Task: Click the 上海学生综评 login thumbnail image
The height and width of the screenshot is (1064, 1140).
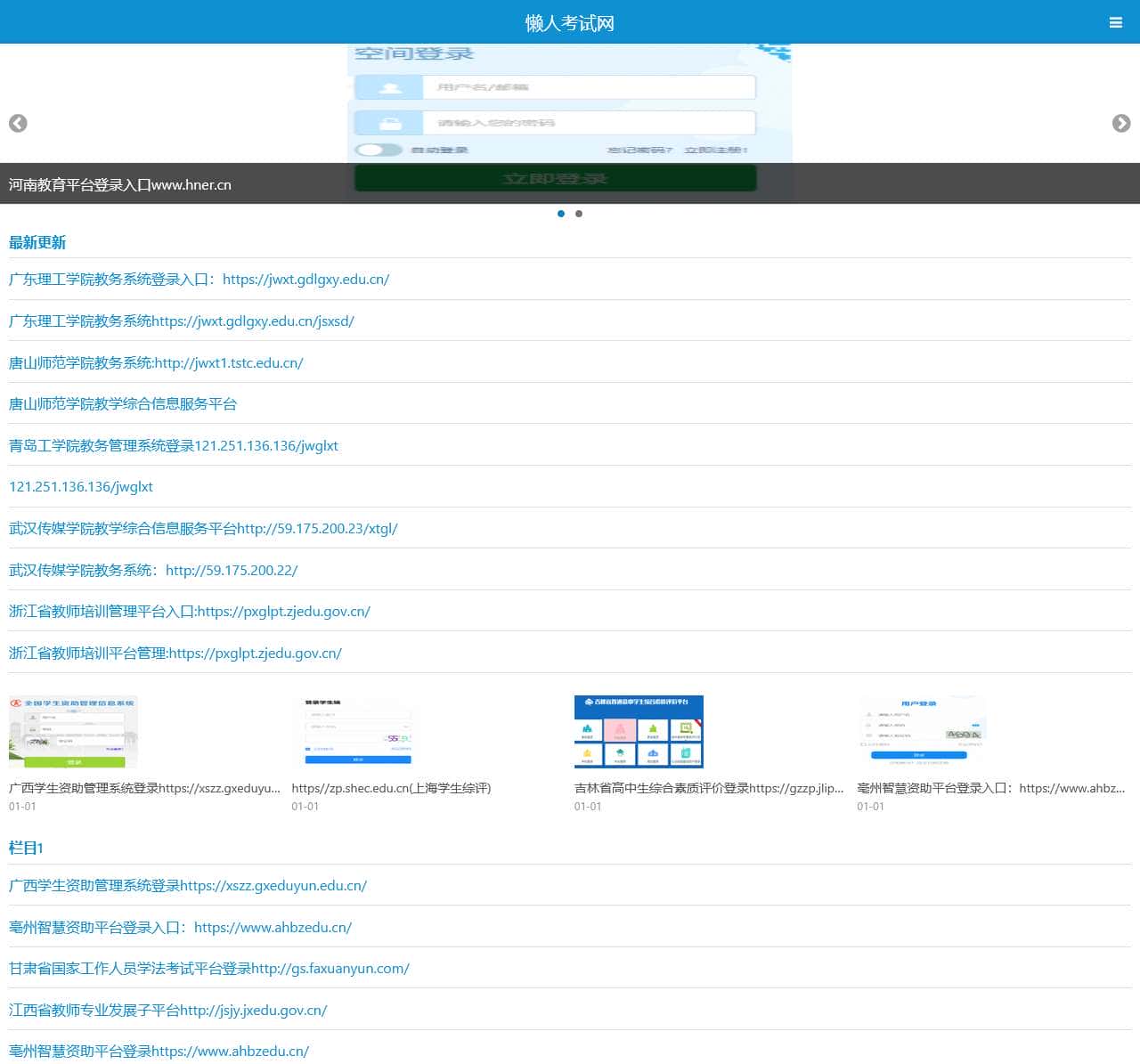Action: [356, 732]
